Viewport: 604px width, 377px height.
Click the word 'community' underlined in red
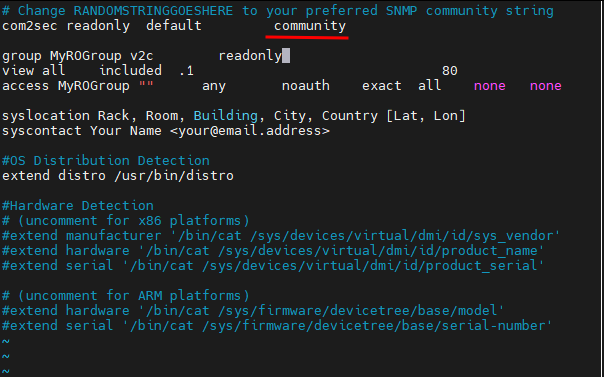(x=310, y=27)
